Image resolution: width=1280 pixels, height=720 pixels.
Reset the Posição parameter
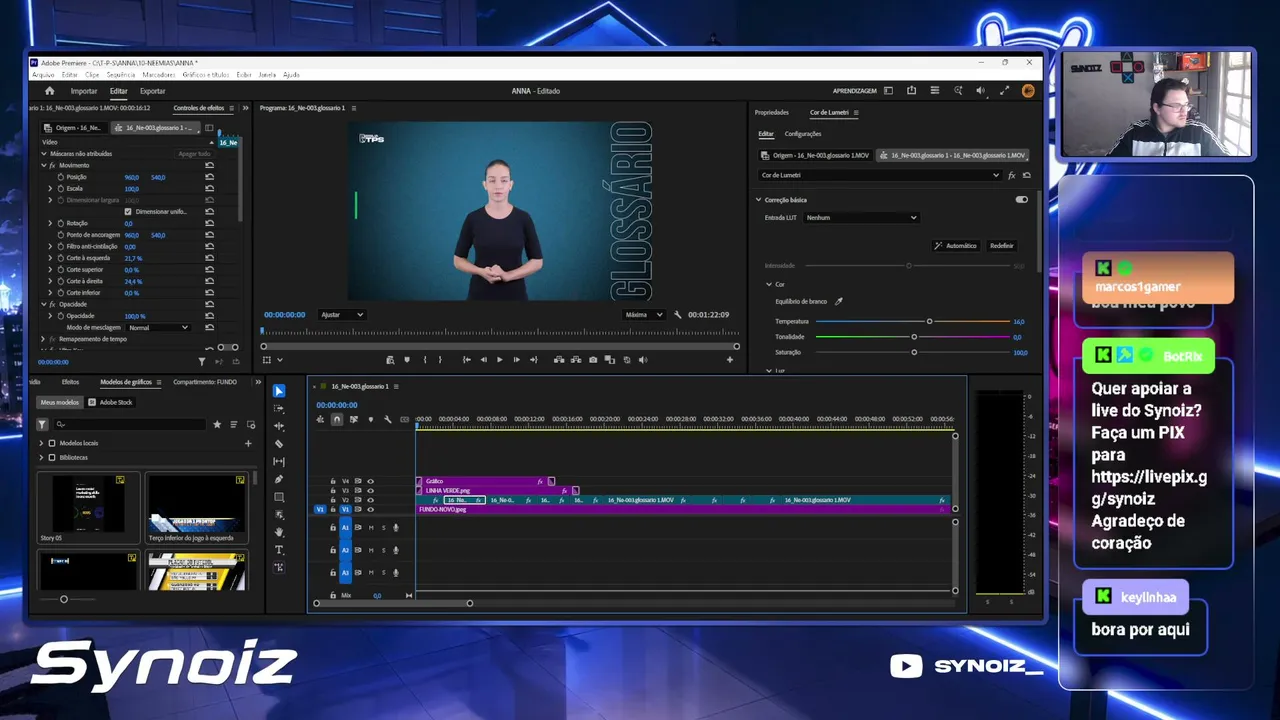point(209,177)
